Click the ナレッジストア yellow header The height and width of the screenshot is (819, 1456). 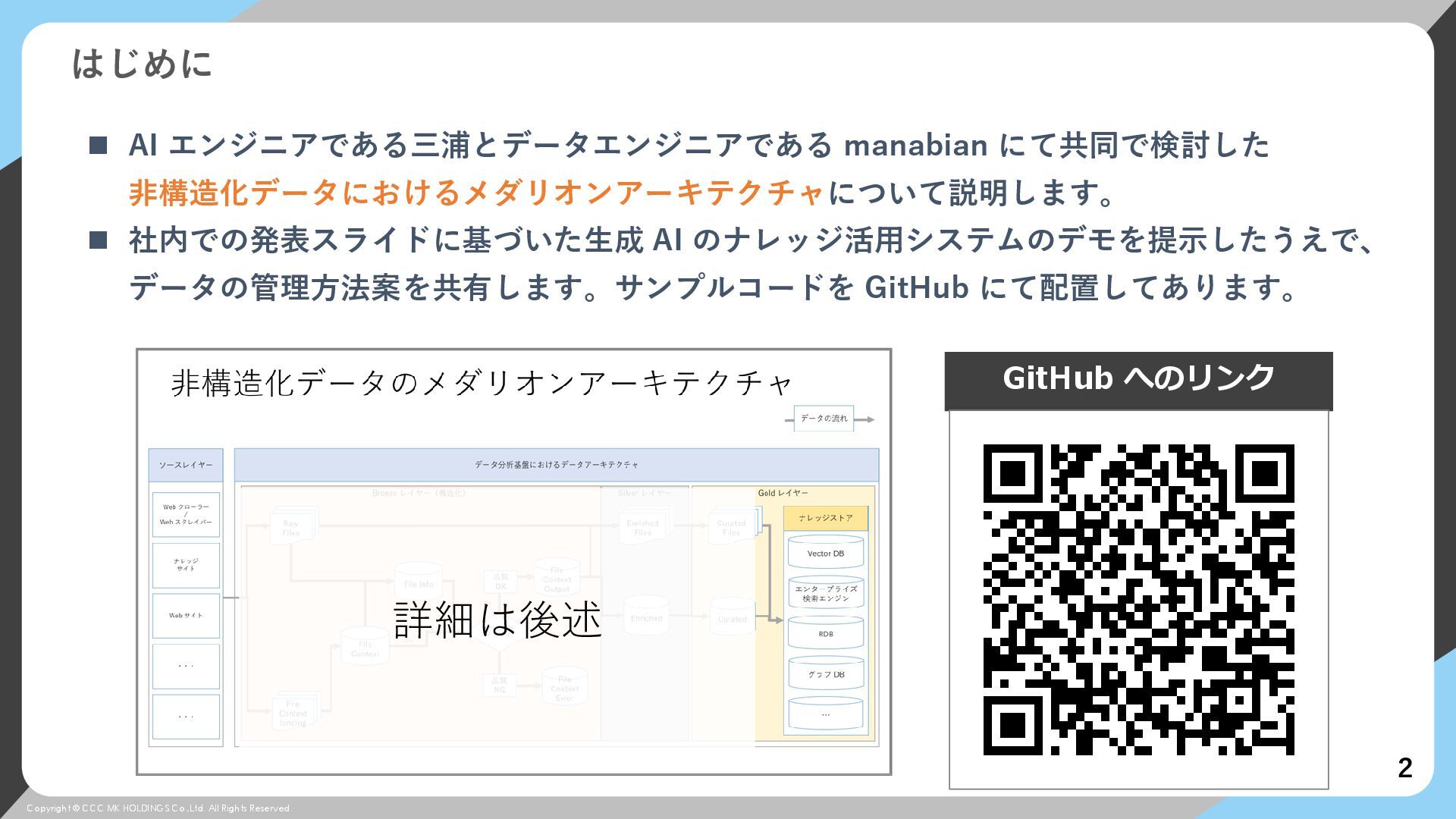tap(826, 518)
